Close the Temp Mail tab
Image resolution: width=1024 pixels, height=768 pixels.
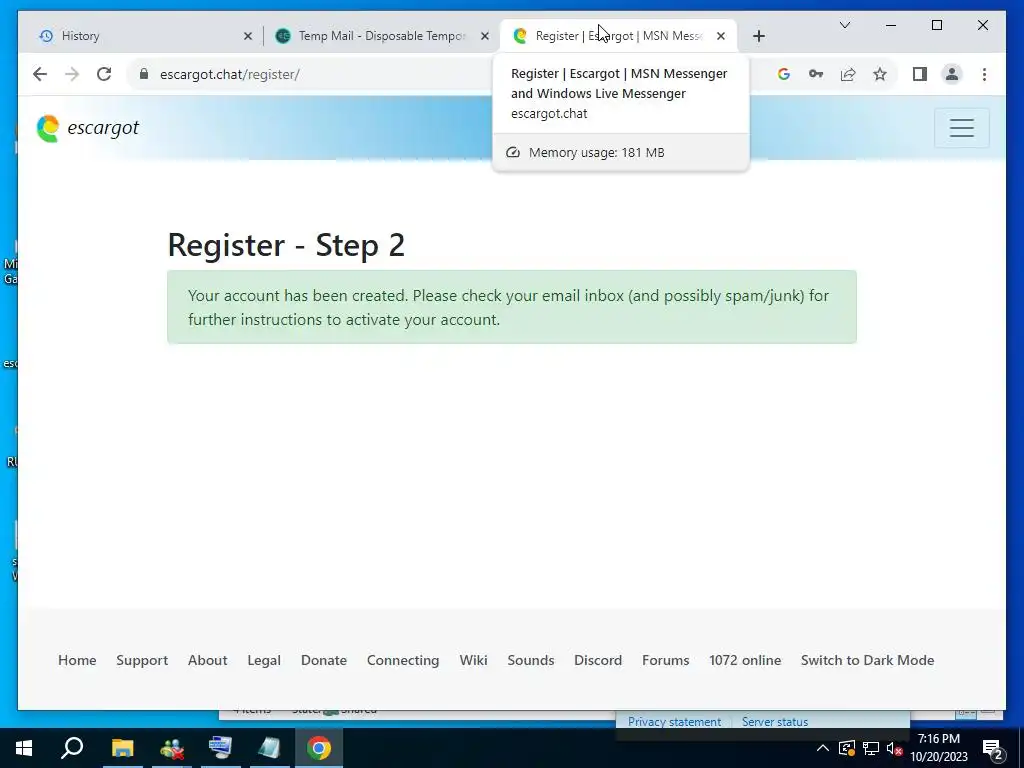point(485,36)
